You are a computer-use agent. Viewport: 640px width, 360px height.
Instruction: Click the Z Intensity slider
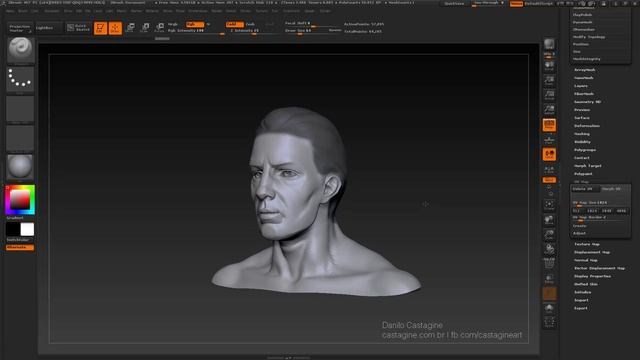[253, 31]
